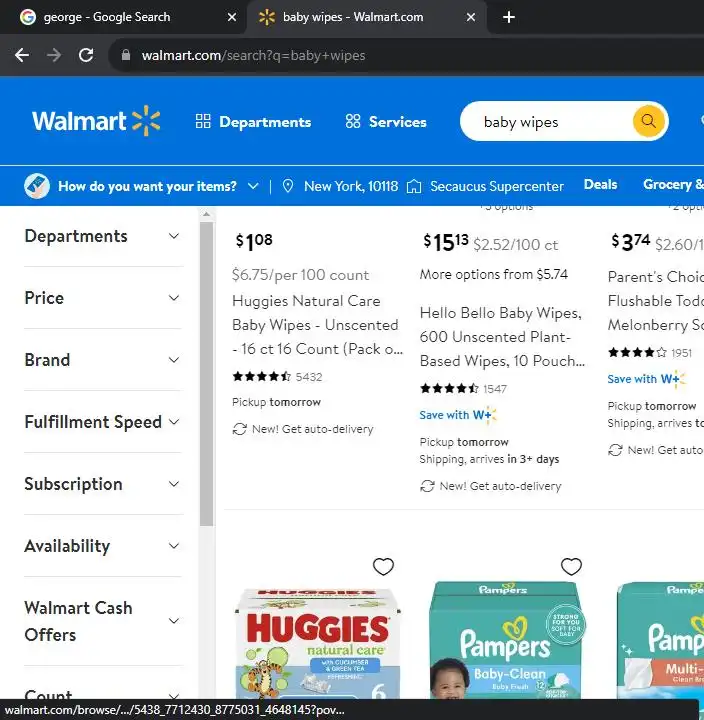
Task: Favorite the Pampers Baby-Clean product
Action: click(x=571, y=567)
